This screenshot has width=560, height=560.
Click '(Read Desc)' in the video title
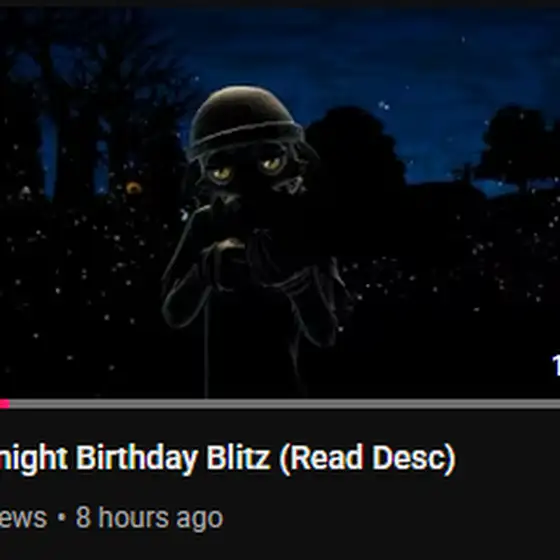pos(368,459)
